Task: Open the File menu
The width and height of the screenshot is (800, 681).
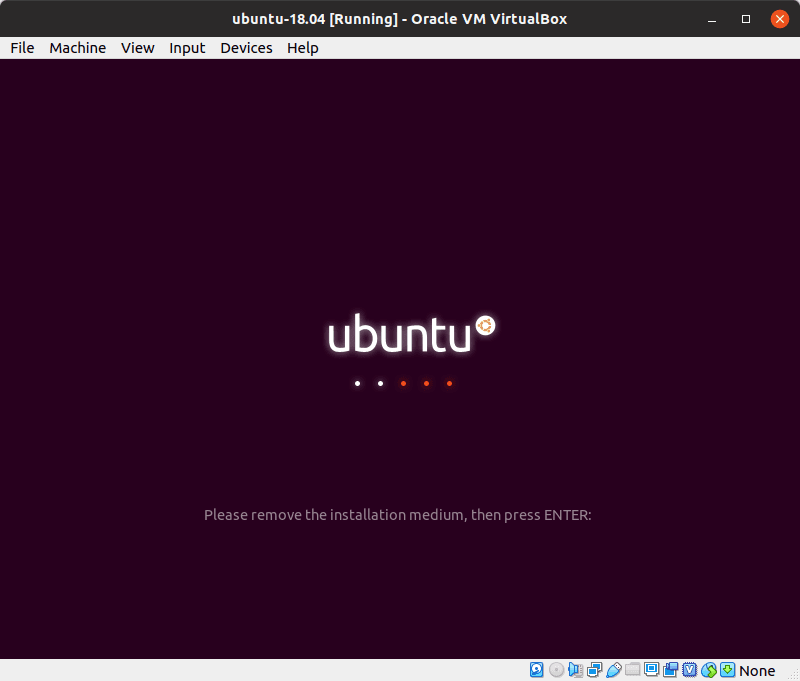Action: [22, 48]
